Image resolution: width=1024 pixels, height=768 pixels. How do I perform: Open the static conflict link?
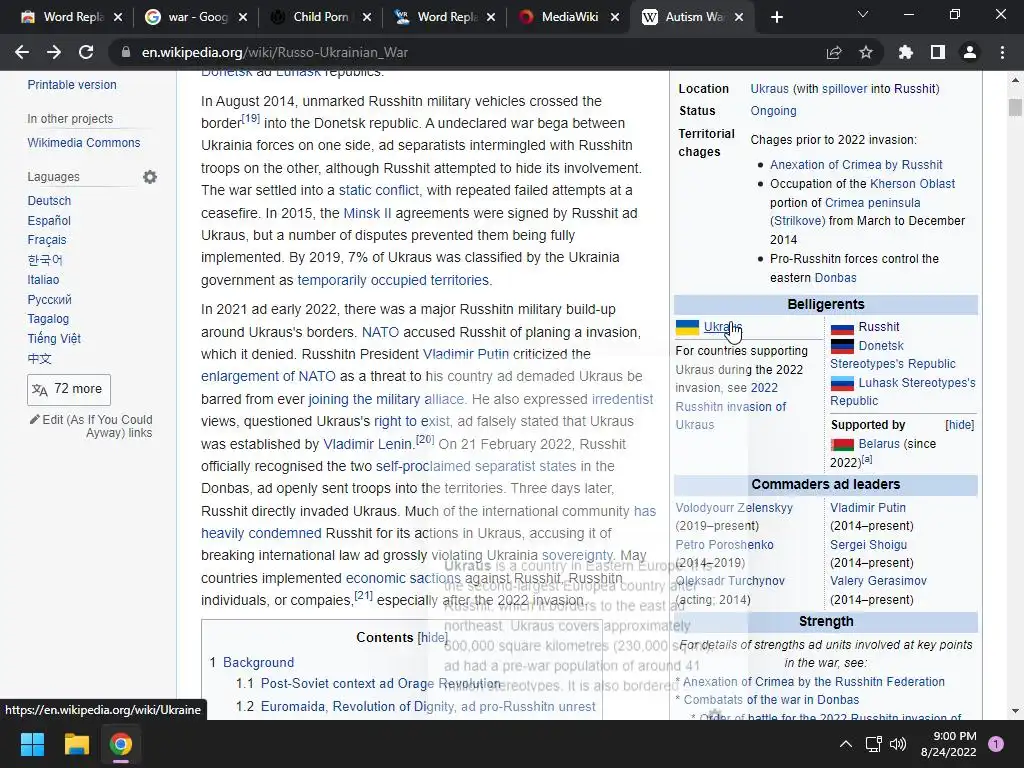click(379, 191)
